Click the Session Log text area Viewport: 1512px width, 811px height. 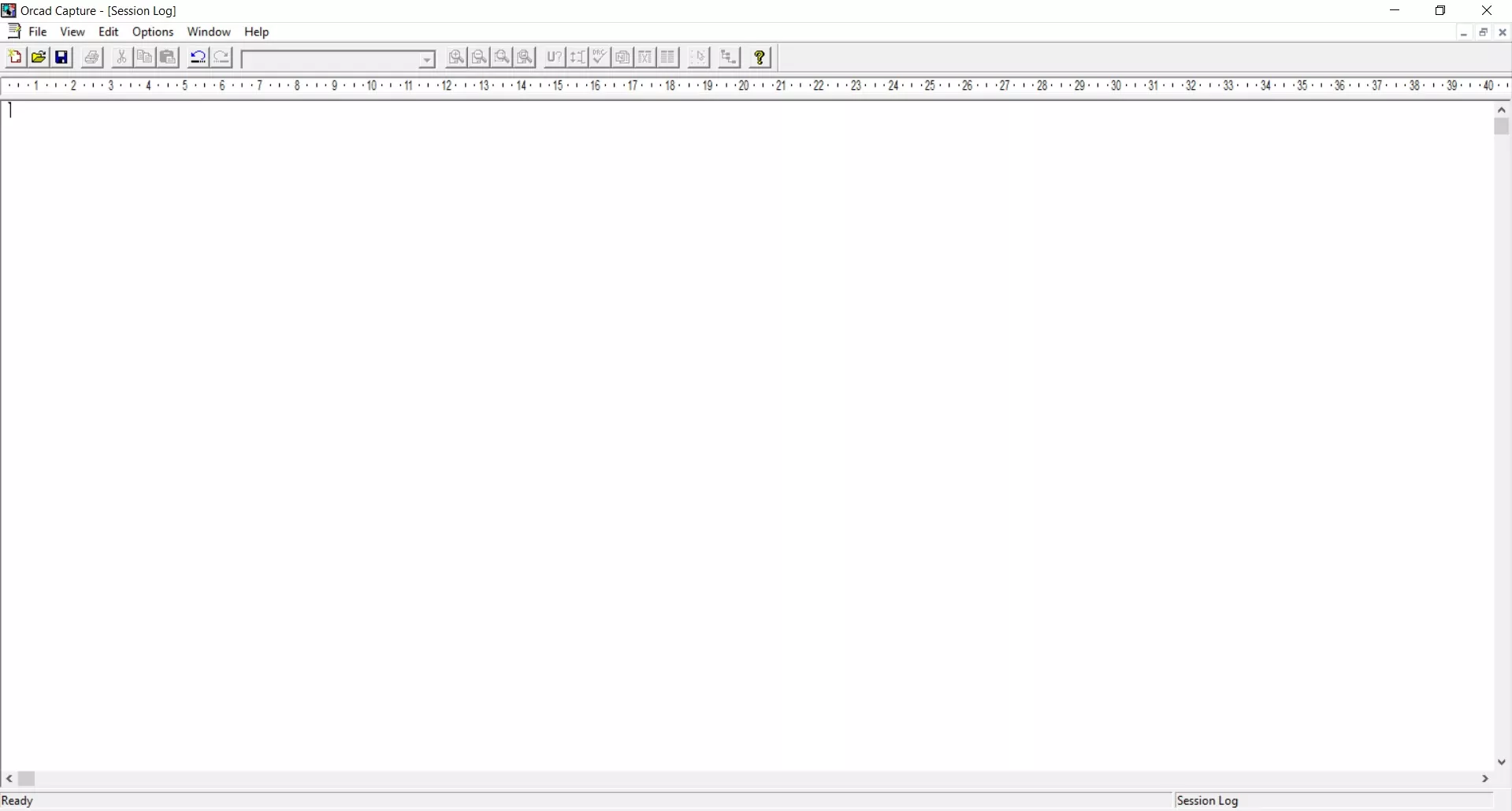point(747,435)
